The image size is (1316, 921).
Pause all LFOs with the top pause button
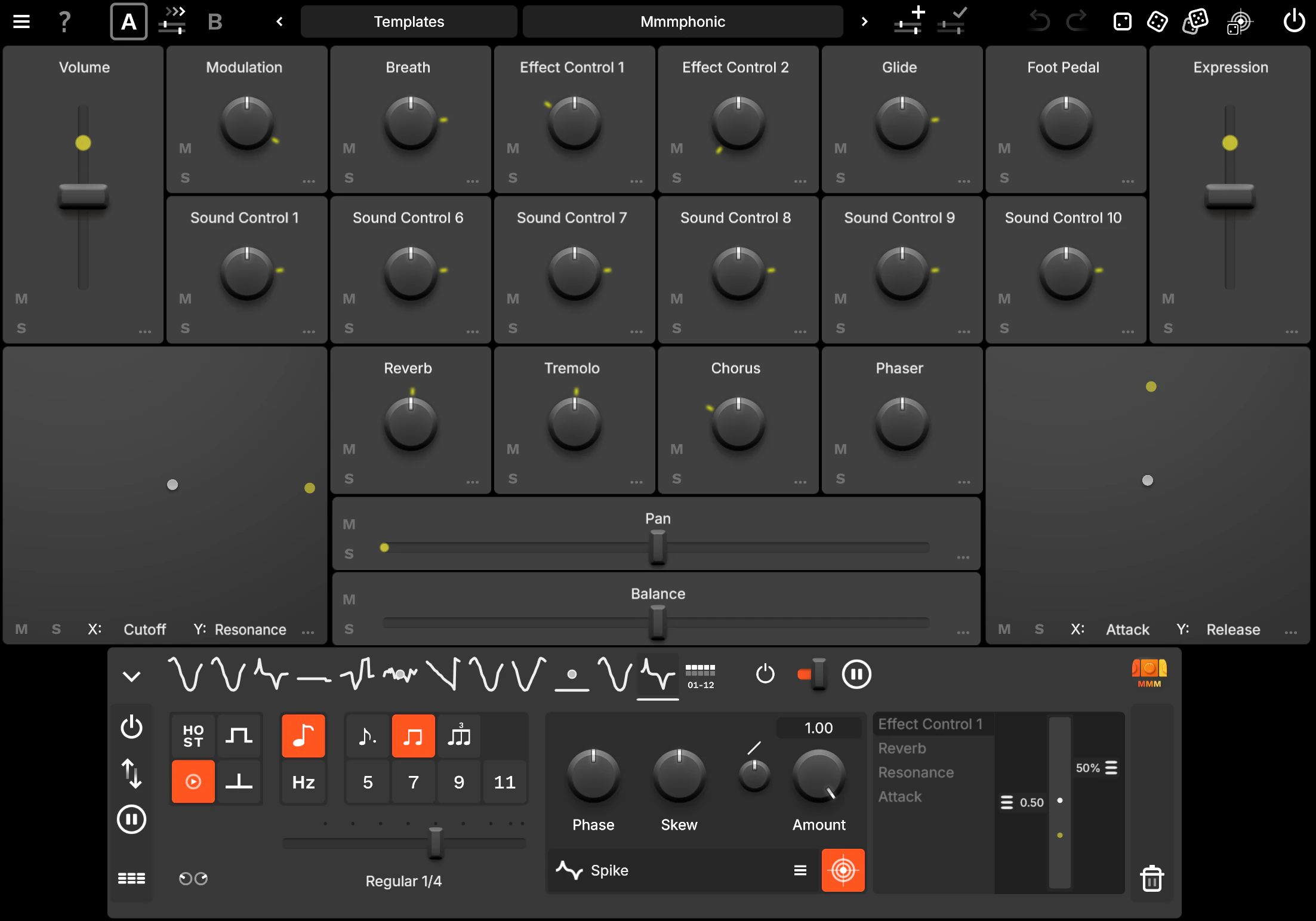click(856, 674)
